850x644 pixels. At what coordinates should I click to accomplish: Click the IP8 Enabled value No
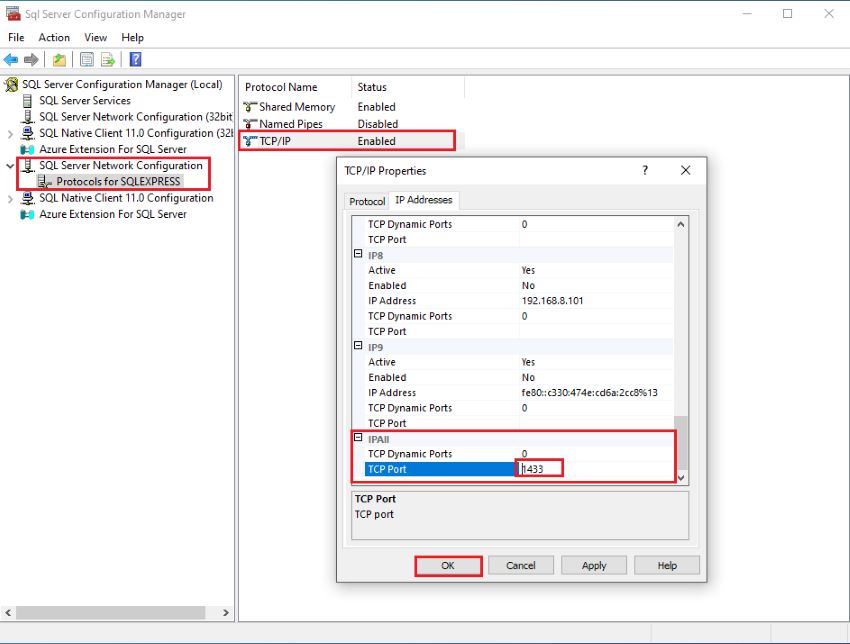[528, 286]
